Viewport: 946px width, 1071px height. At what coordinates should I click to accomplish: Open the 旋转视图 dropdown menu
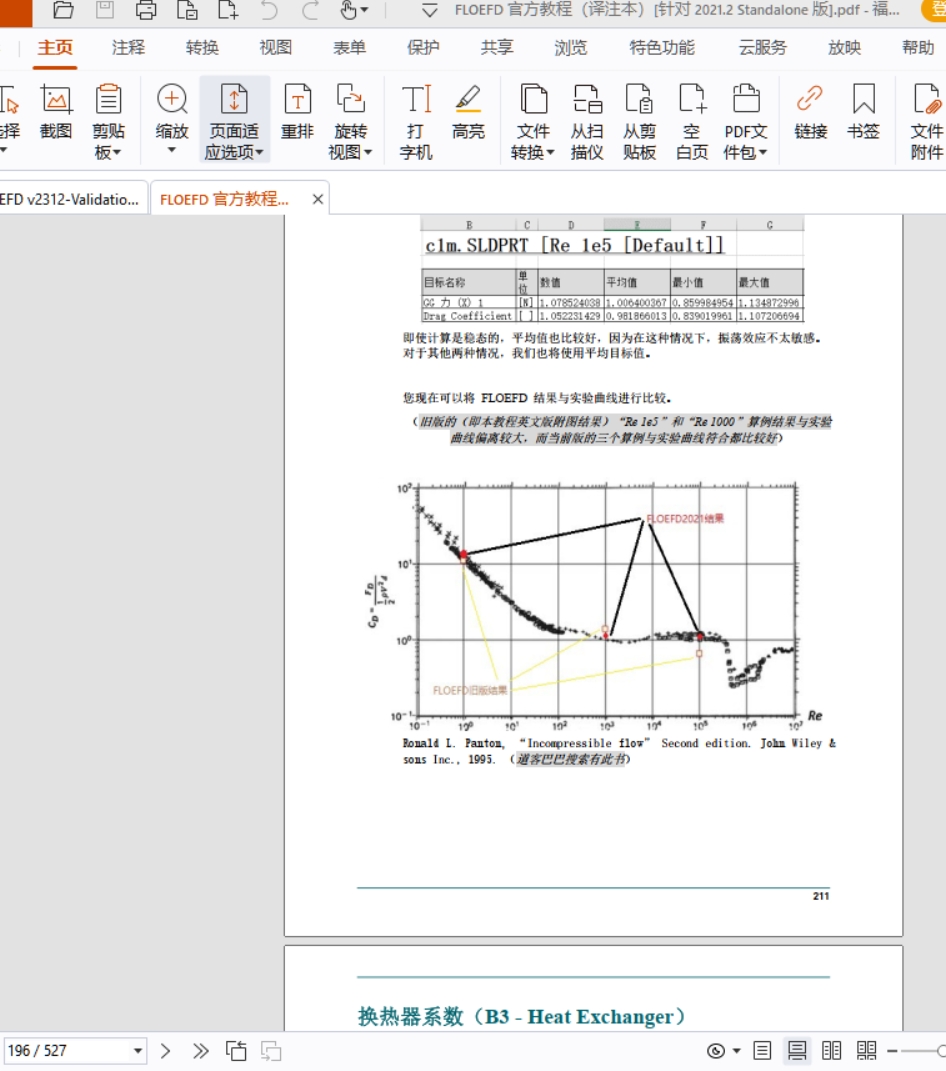coord(350,122)
